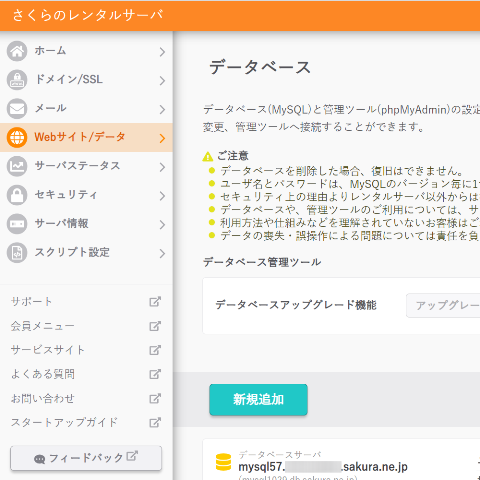Expand スクリプト設定 menu chevron

pyautogui.click(x=162, y=254)
